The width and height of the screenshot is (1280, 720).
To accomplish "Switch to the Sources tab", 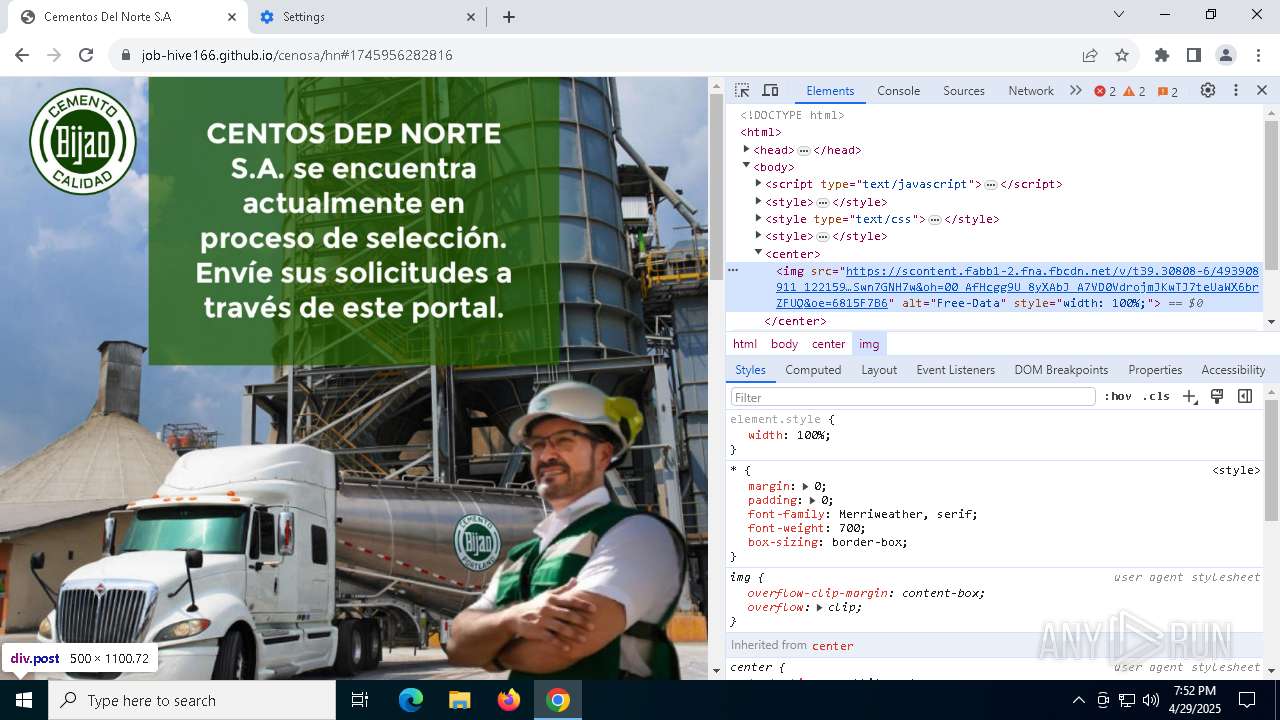I will (x=964, y=90).
